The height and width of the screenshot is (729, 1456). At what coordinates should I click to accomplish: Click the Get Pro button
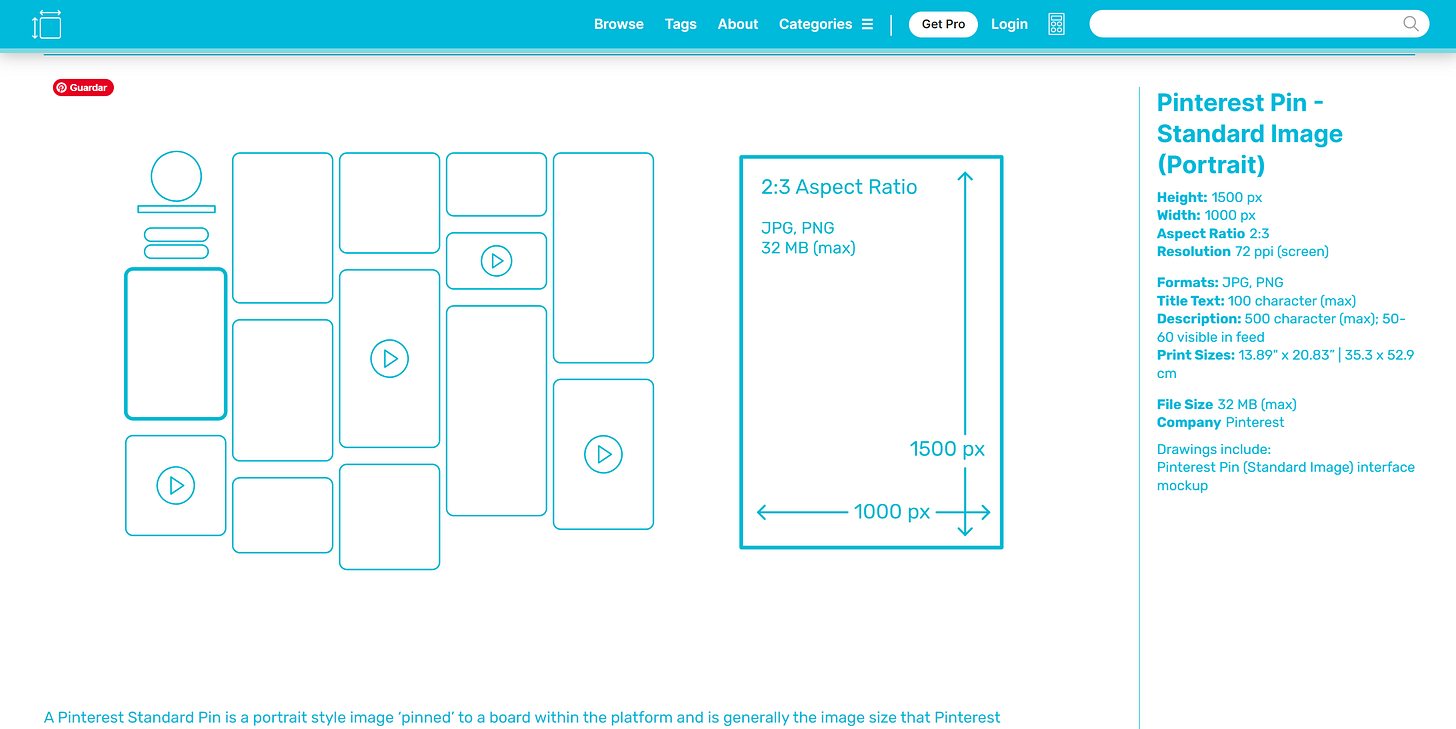coord(943,24)
